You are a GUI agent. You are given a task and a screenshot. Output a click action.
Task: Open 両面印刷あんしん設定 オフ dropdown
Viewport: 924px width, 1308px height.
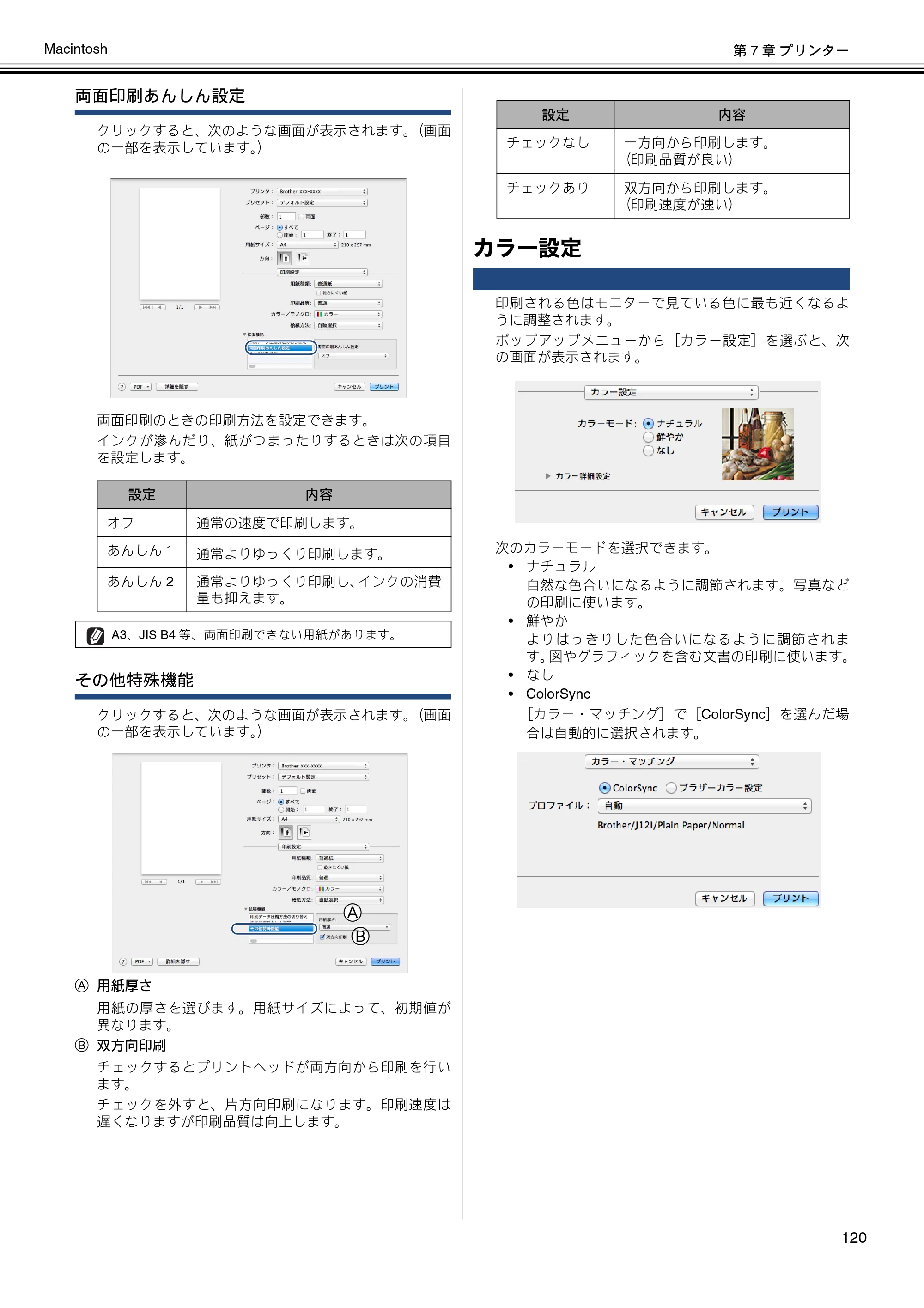[x=353, y=356]
